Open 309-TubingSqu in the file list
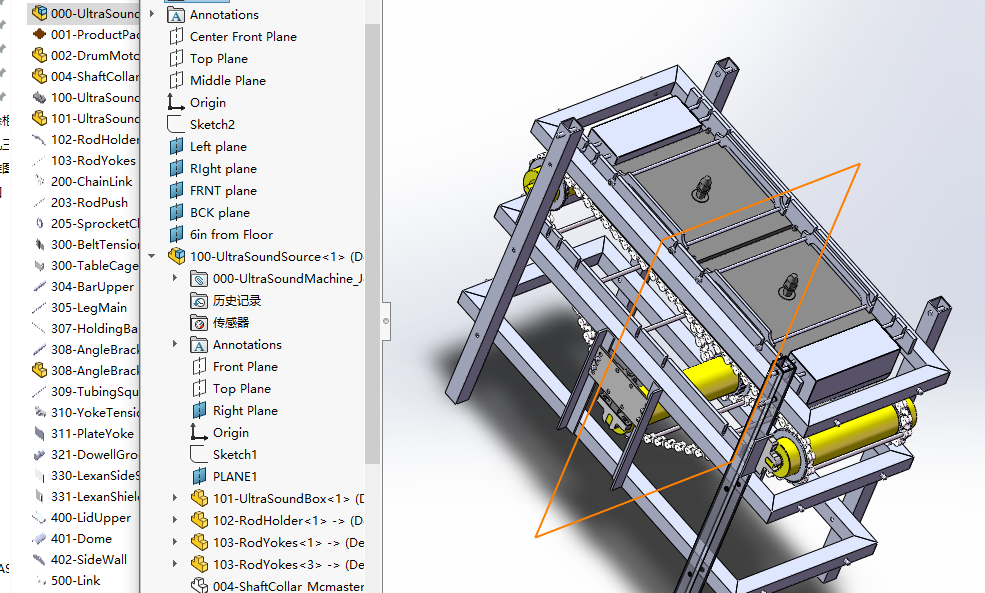Image resolution: width=985 pixels, height=593 pixels. click(95, 391)
